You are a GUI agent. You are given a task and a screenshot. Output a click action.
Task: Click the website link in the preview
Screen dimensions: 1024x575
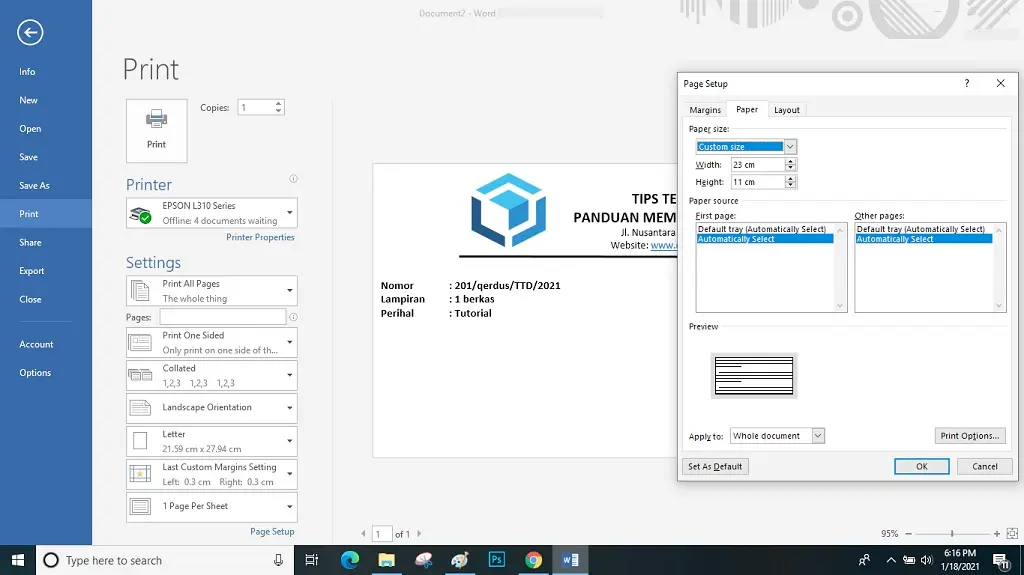[664, 245]
